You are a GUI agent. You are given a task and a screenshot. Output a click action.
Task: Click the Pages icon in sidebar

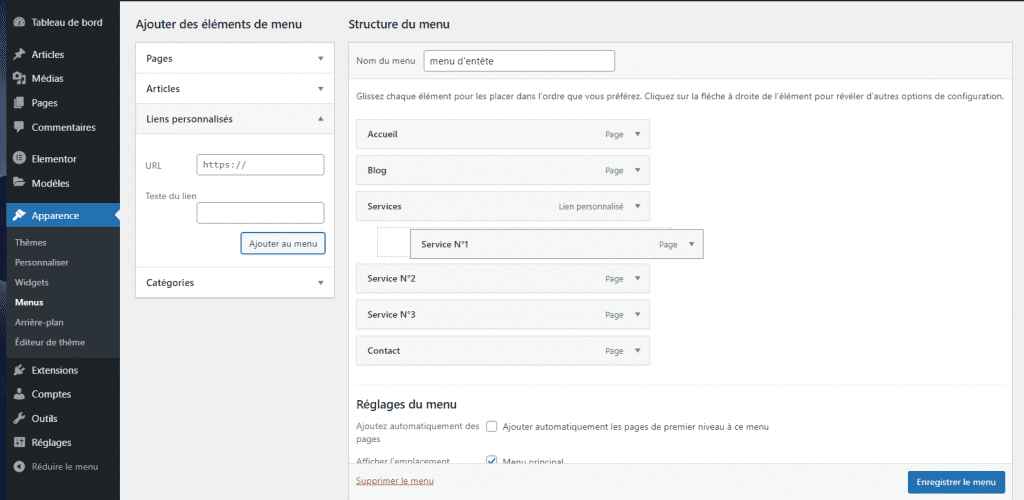[19, 102]
